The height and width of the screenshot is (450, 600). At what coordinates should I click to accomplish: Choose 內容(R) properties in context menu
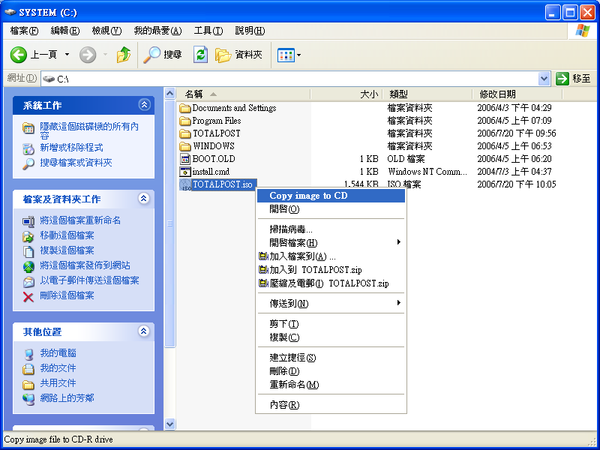[x=331, y=405]
